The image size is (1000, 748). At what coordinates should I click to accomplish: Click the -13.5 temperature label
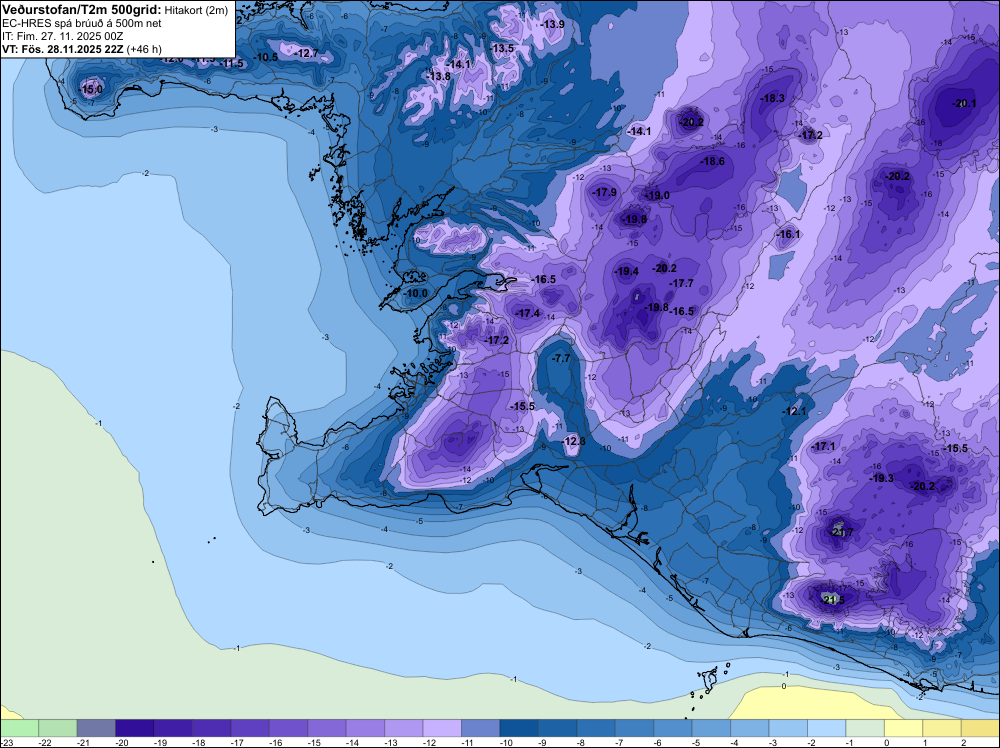[501, 48]
